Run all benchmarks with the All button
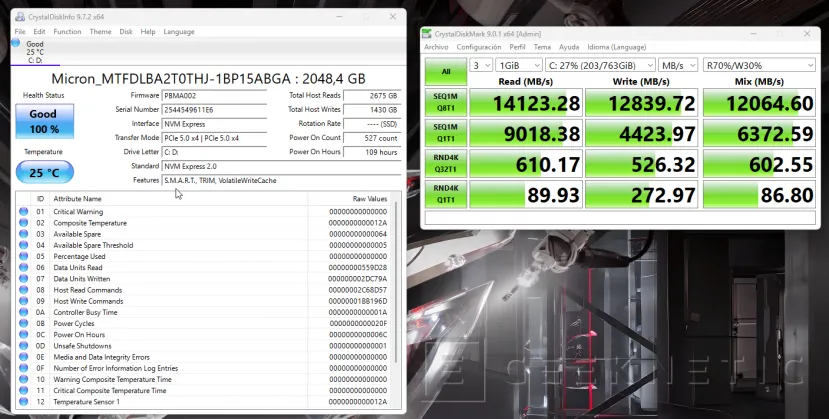 tap(446, 71)
